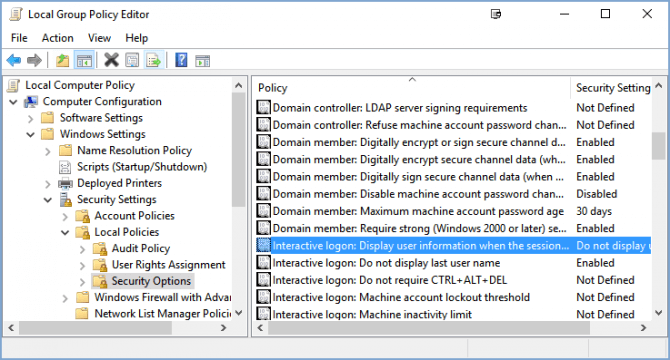Click the policy list horizontal scrollbar right arrow
Image resolution: width=670 pixels, height=360 pixels.
coord(643,328)
